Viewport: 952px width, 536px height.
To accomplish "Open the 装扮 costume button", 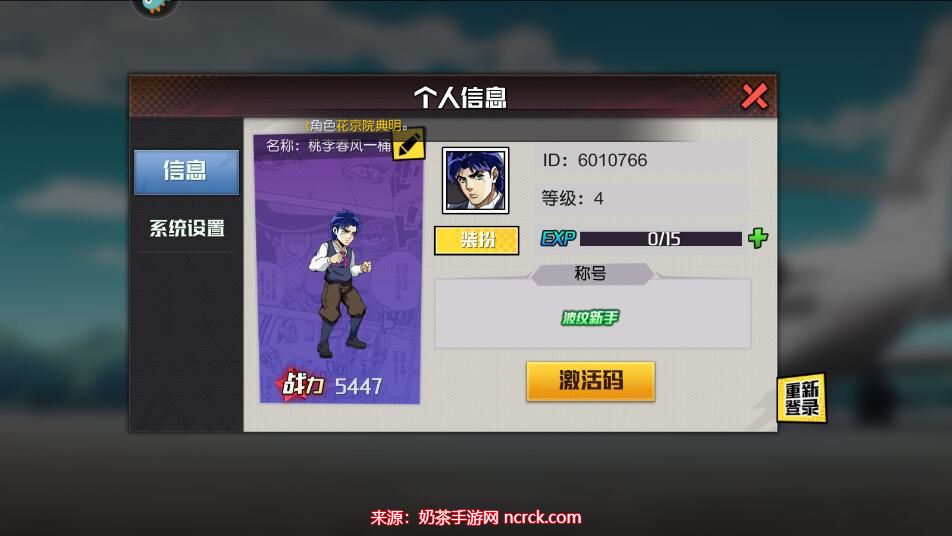I will tap(477, 240).
